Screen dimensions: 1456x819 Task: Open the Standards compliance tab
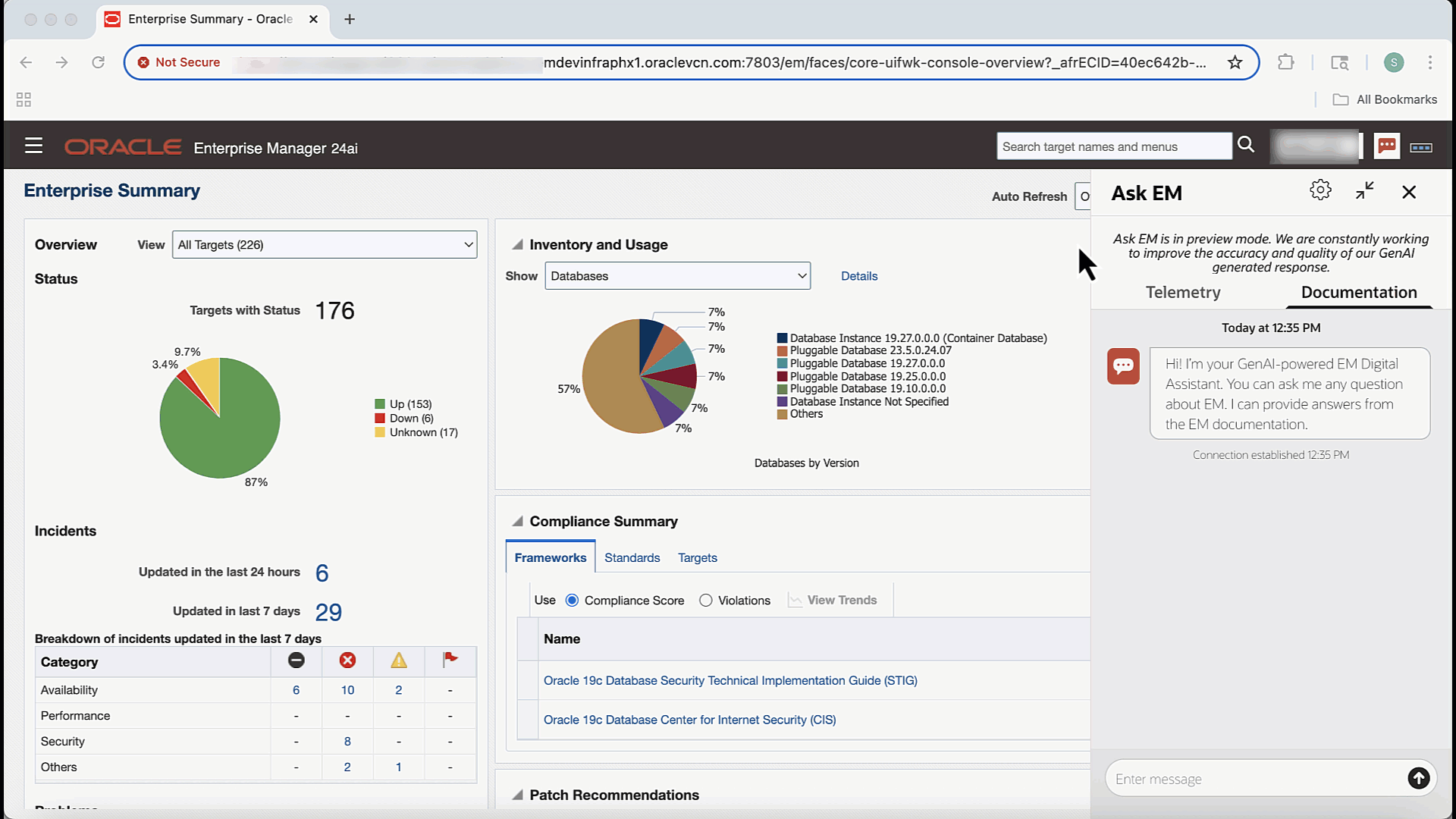[x=632, y=558]
